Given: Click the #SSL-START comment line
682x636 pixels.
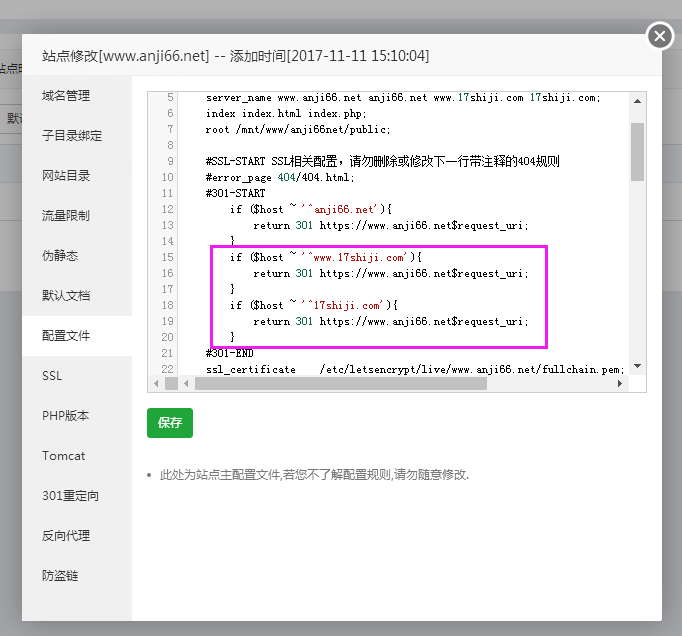Looking at the screenshot, I should pyautogui.click(x=382, y=161).
